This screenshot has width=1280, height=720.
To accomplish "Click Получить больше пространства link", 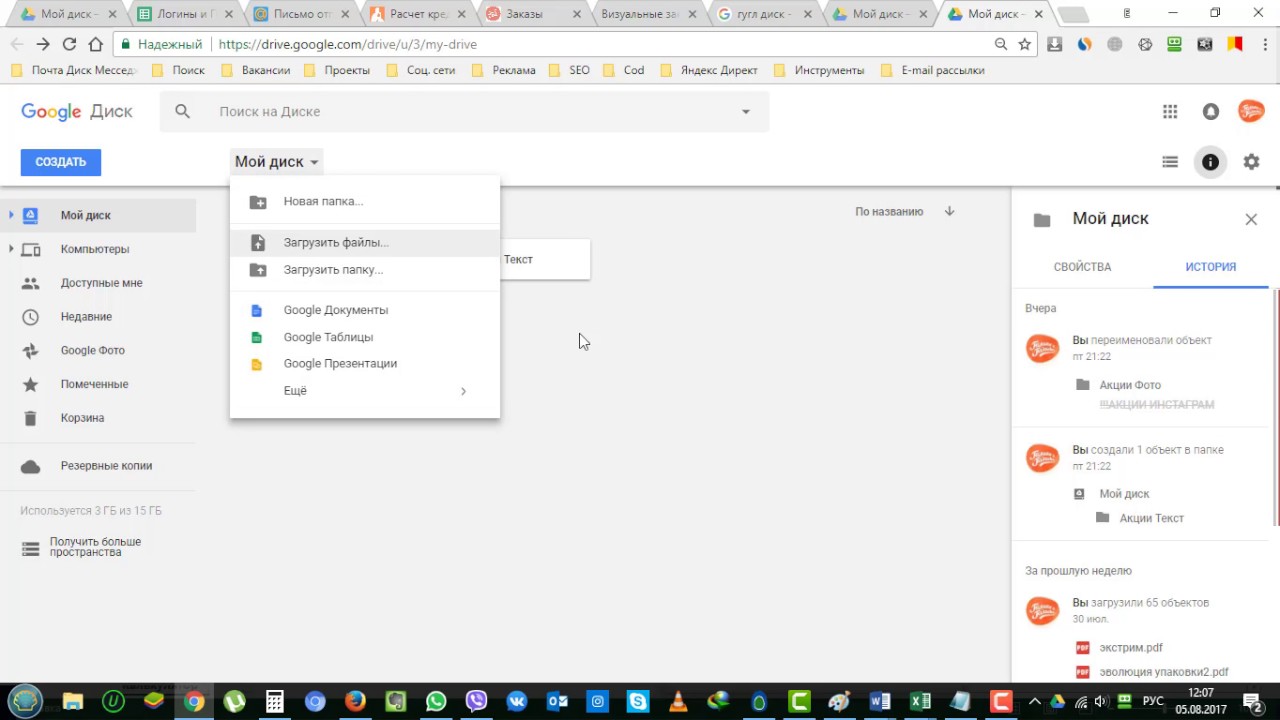I will [95, 547].
